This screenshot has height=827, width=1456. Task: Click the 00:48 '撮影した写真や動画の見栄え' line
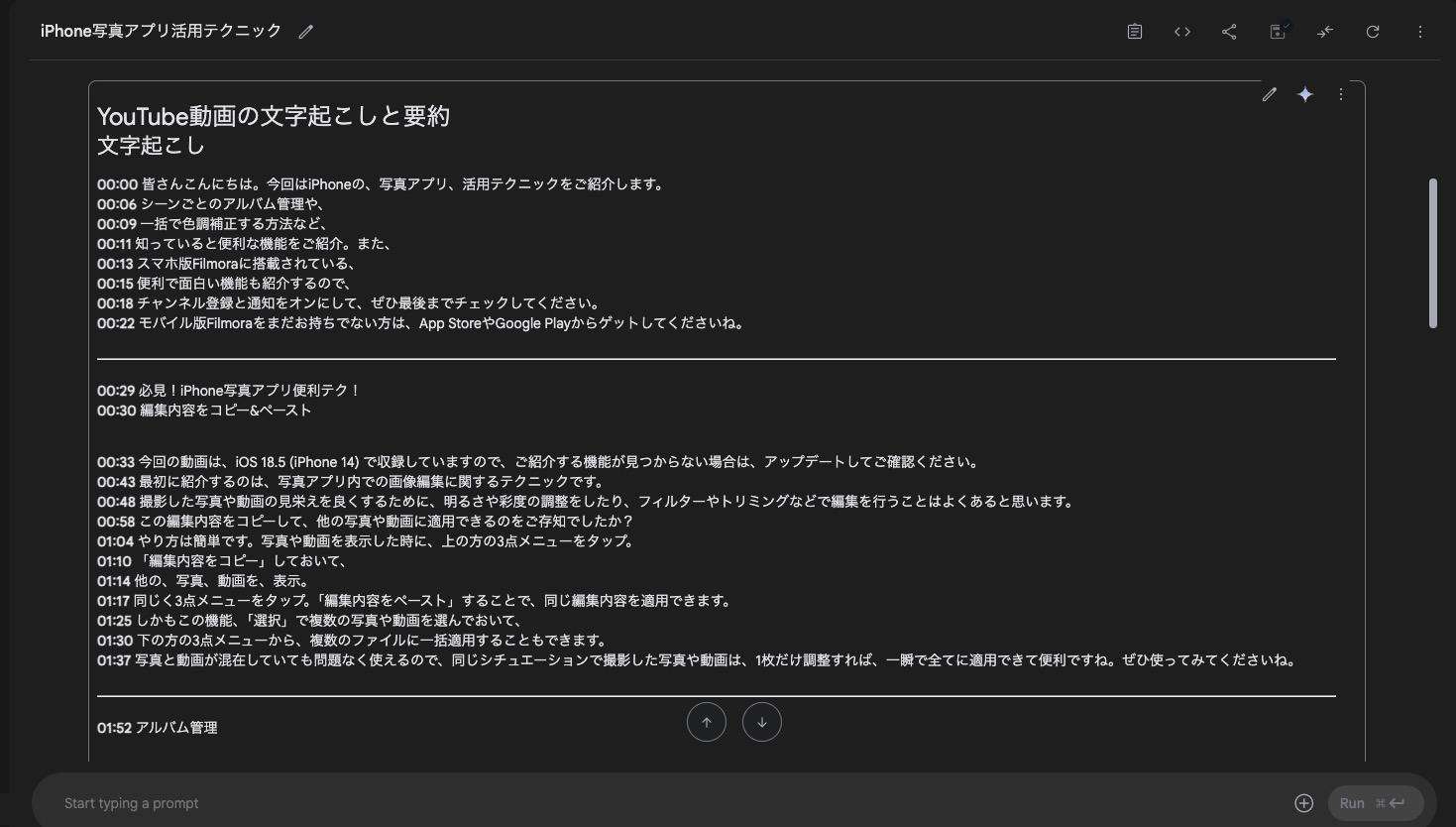point(587,502)
